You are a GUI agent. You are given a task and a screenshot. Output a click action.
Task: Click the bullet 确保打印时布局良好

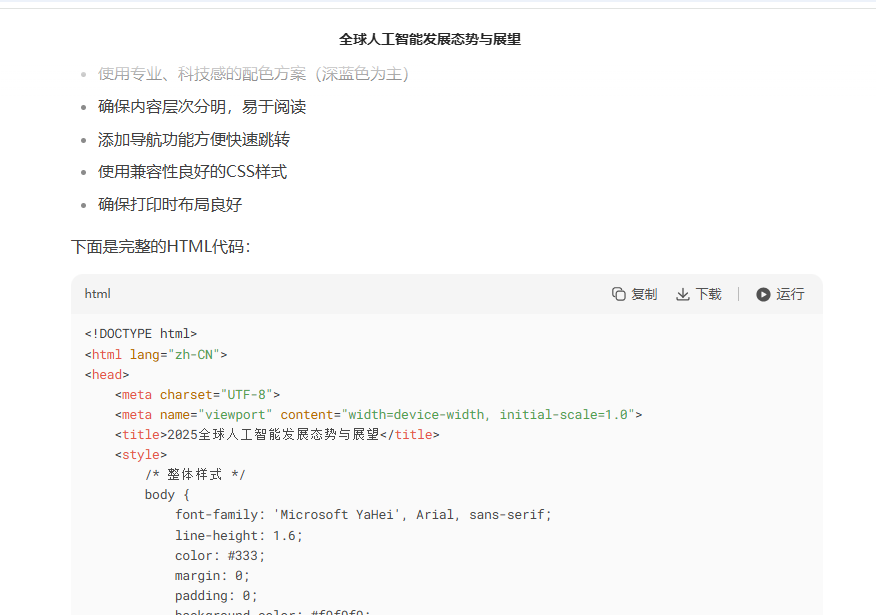[170, 205]
